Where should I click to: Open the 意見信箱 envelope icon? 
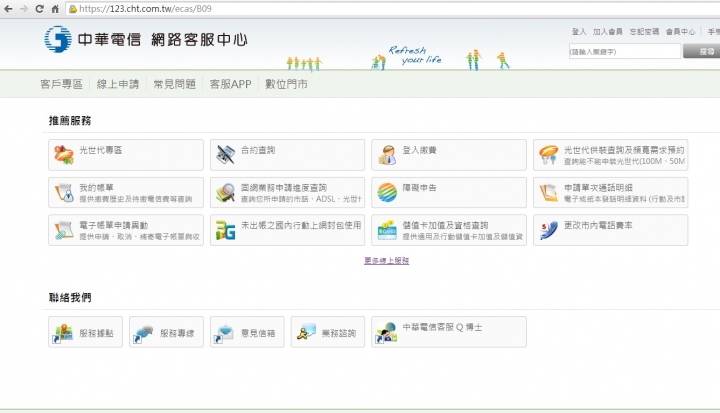pyautogui.click(x=225, y=333)
